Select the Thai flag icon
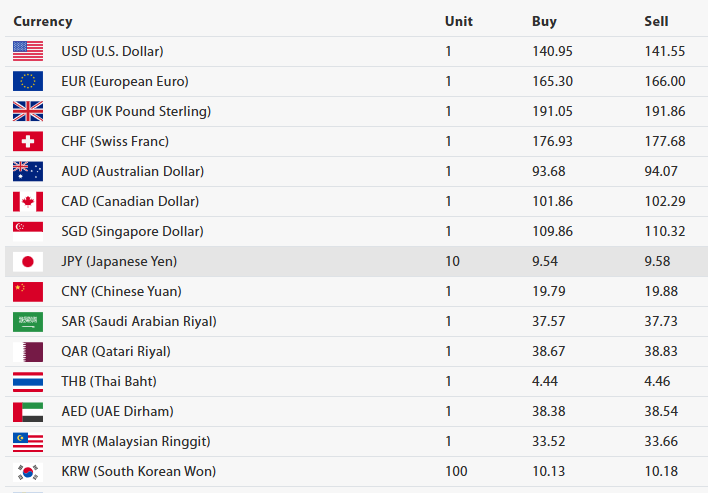708x493 pixels. pos(28,381)
